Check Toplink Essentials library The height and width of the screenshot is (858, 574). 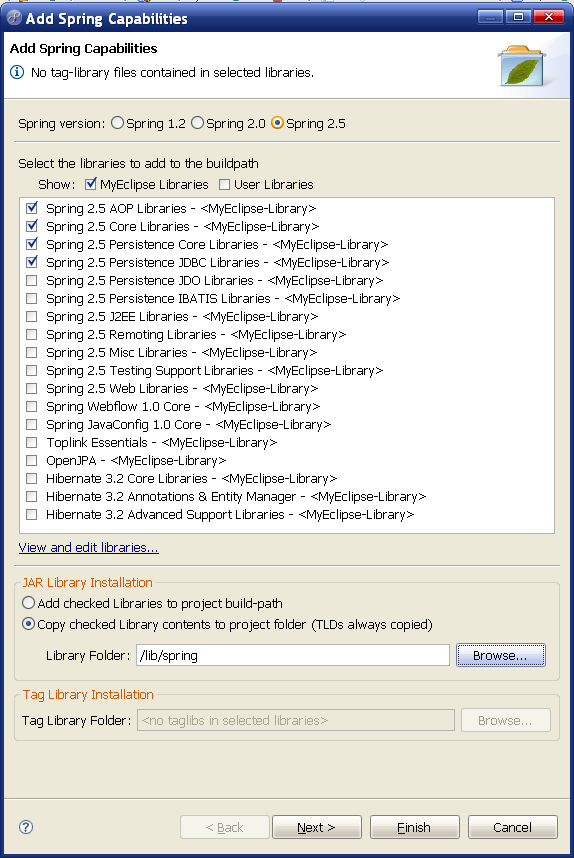[32, 442]
